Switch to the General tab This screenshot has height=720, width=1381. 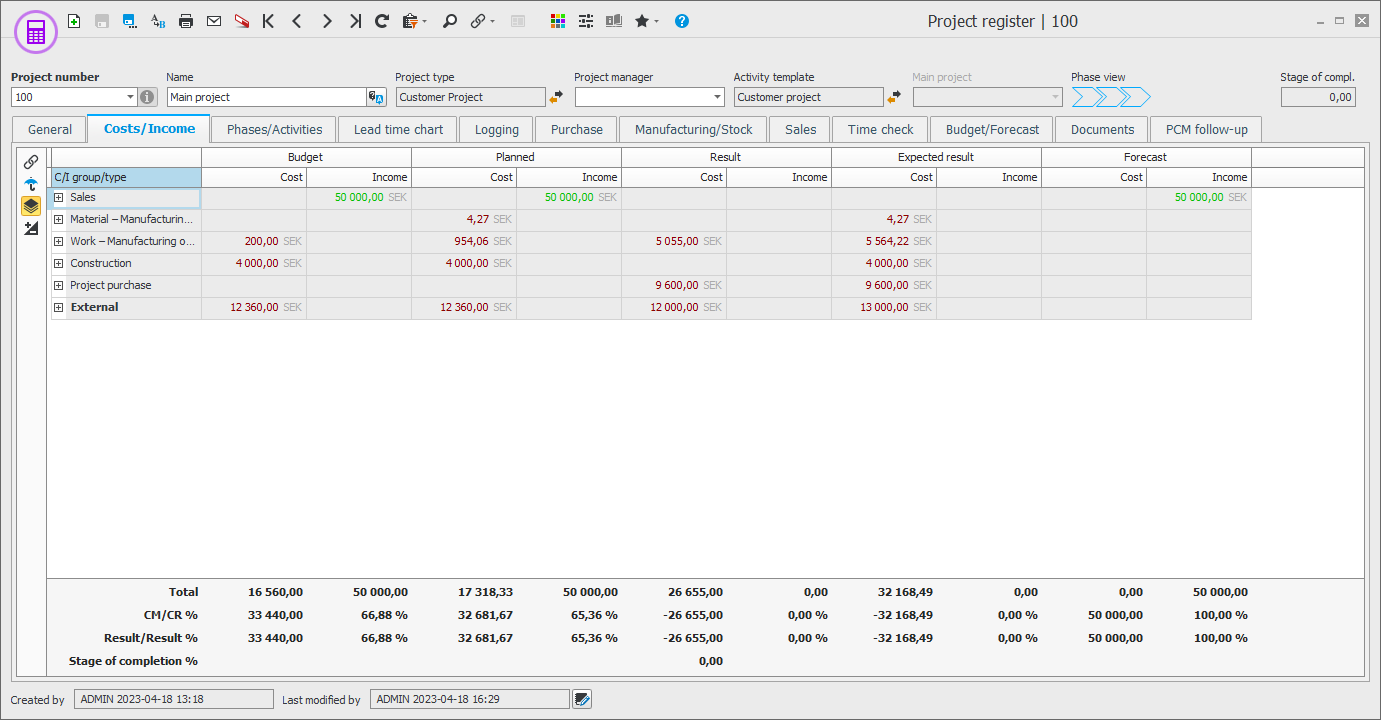pyautogui.click(x=50, y=129)
